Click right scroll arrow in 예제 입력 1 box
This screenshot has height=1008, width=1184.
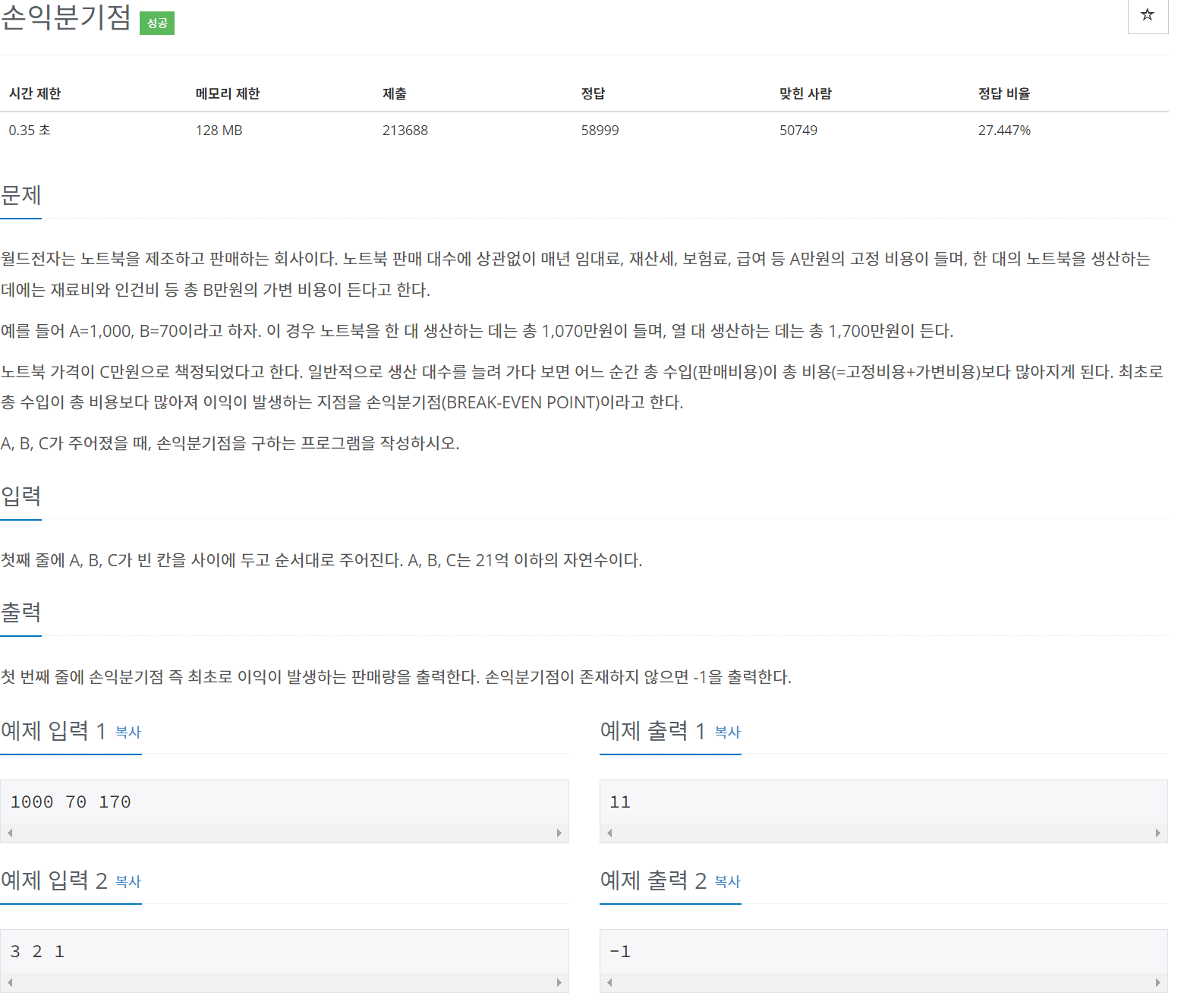(x=559, y=833)
